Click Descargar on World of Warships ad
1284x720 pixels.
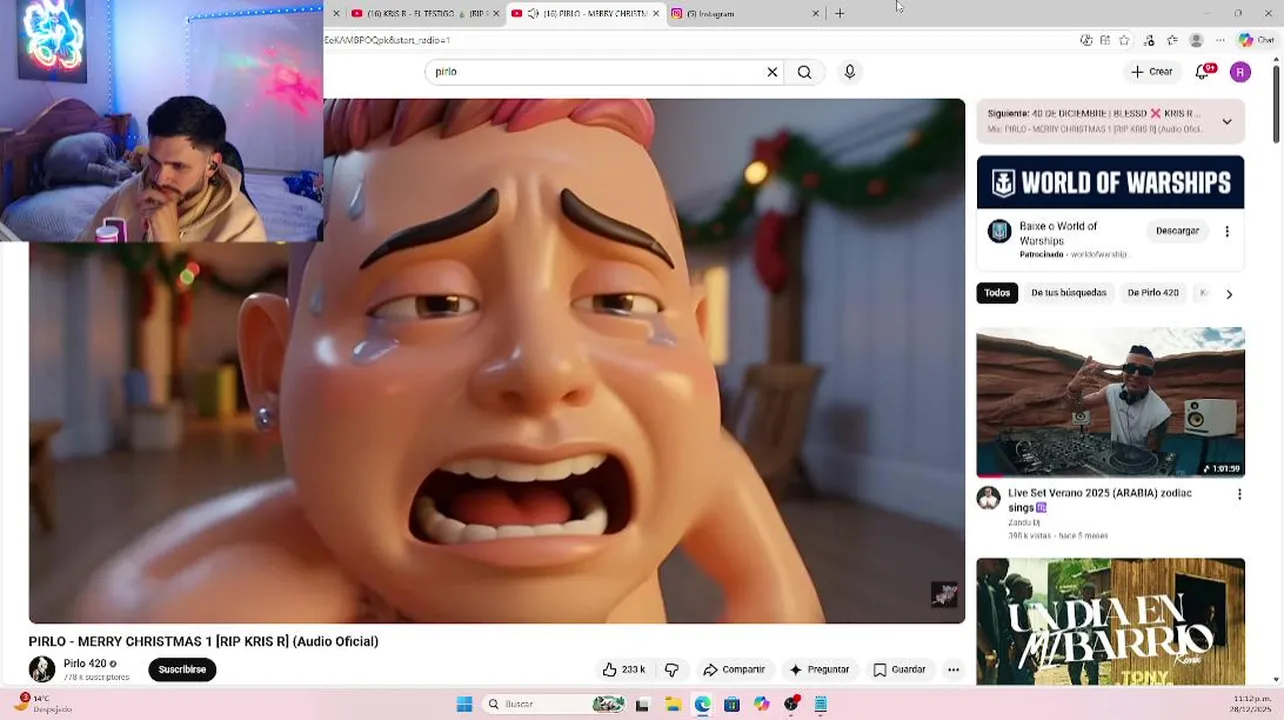point(1177,231)
